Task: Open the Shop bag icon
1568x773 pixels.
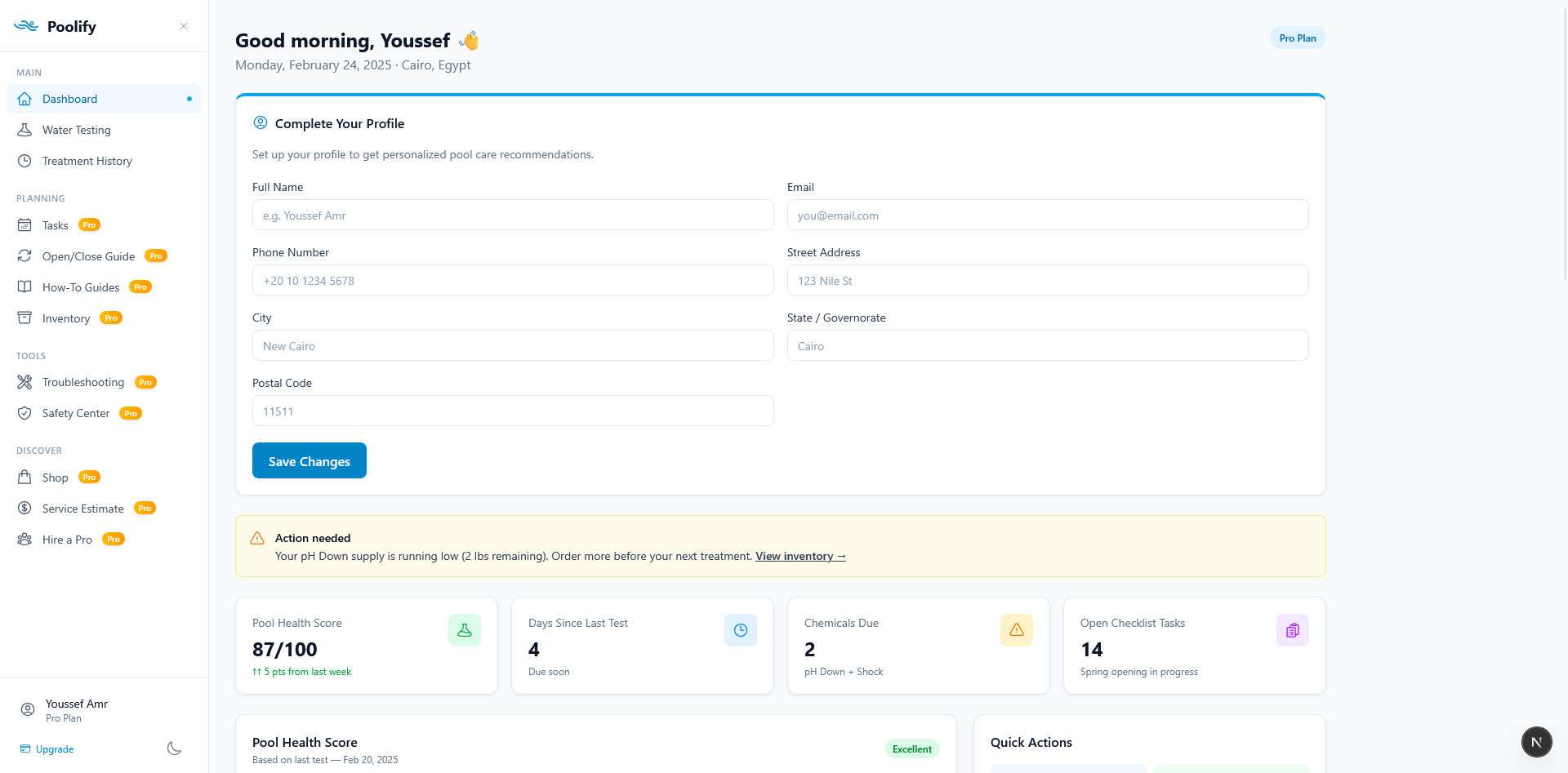Action: tap(25, 478)
